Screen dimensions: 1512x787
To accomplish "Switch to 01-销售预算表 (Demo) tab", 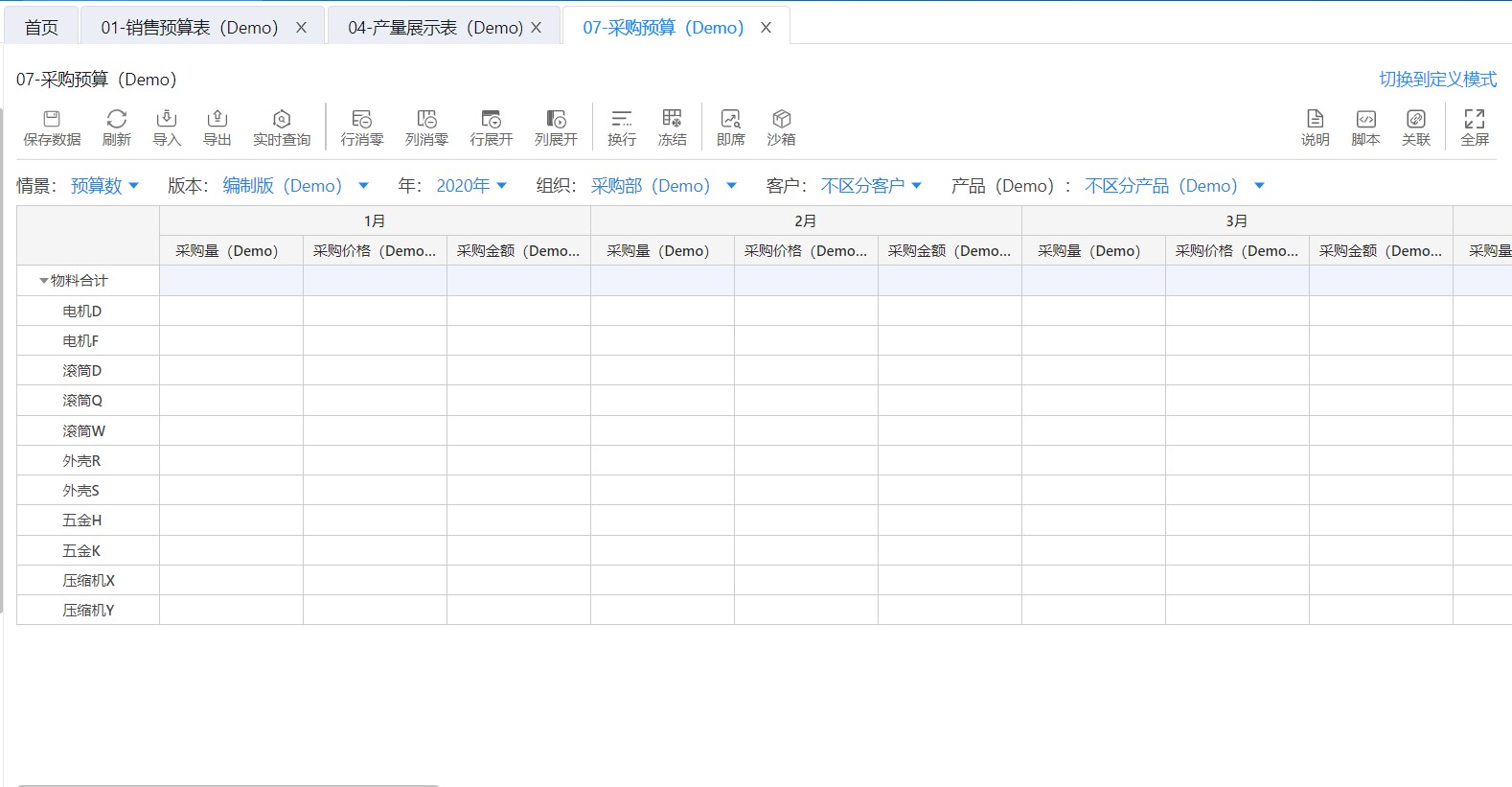I will 190,28.
